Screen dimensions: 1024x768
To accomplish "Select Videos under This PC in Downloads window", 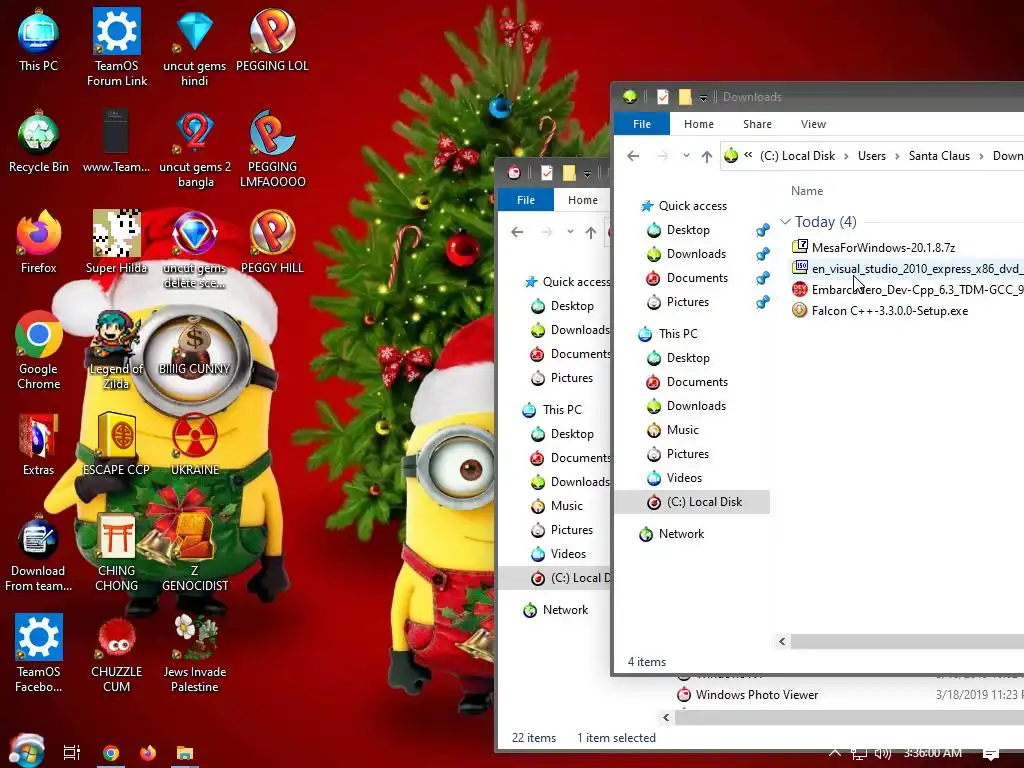I will point(684,478).
